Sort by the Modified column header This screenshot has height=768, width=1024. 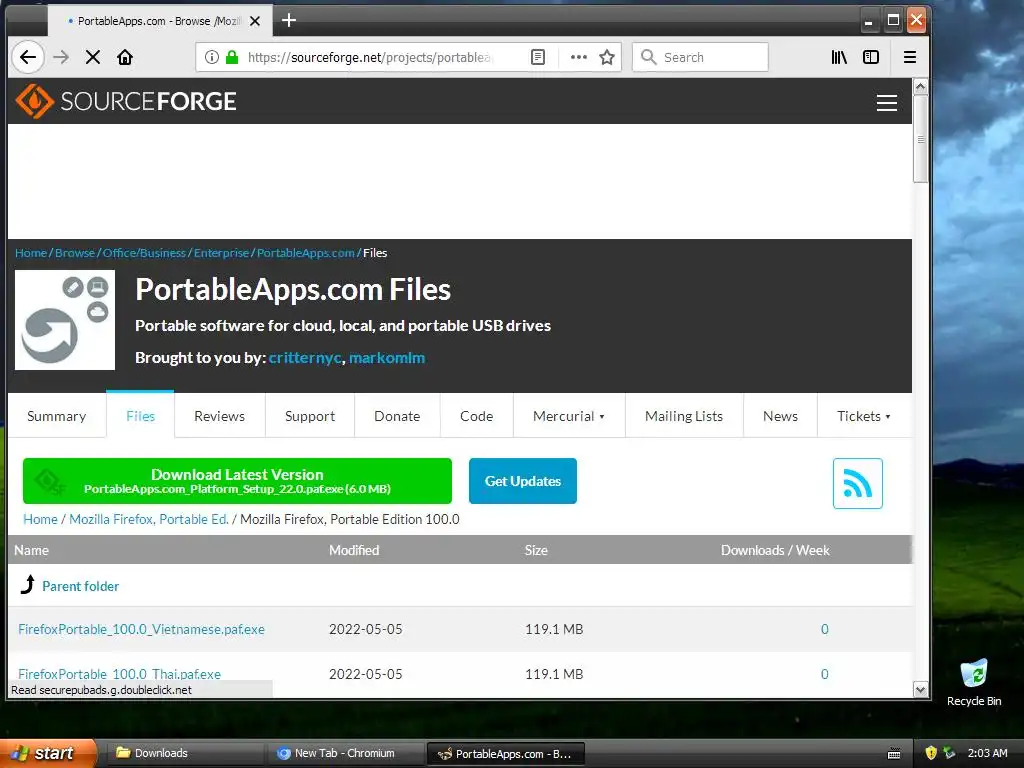(354, 551)
